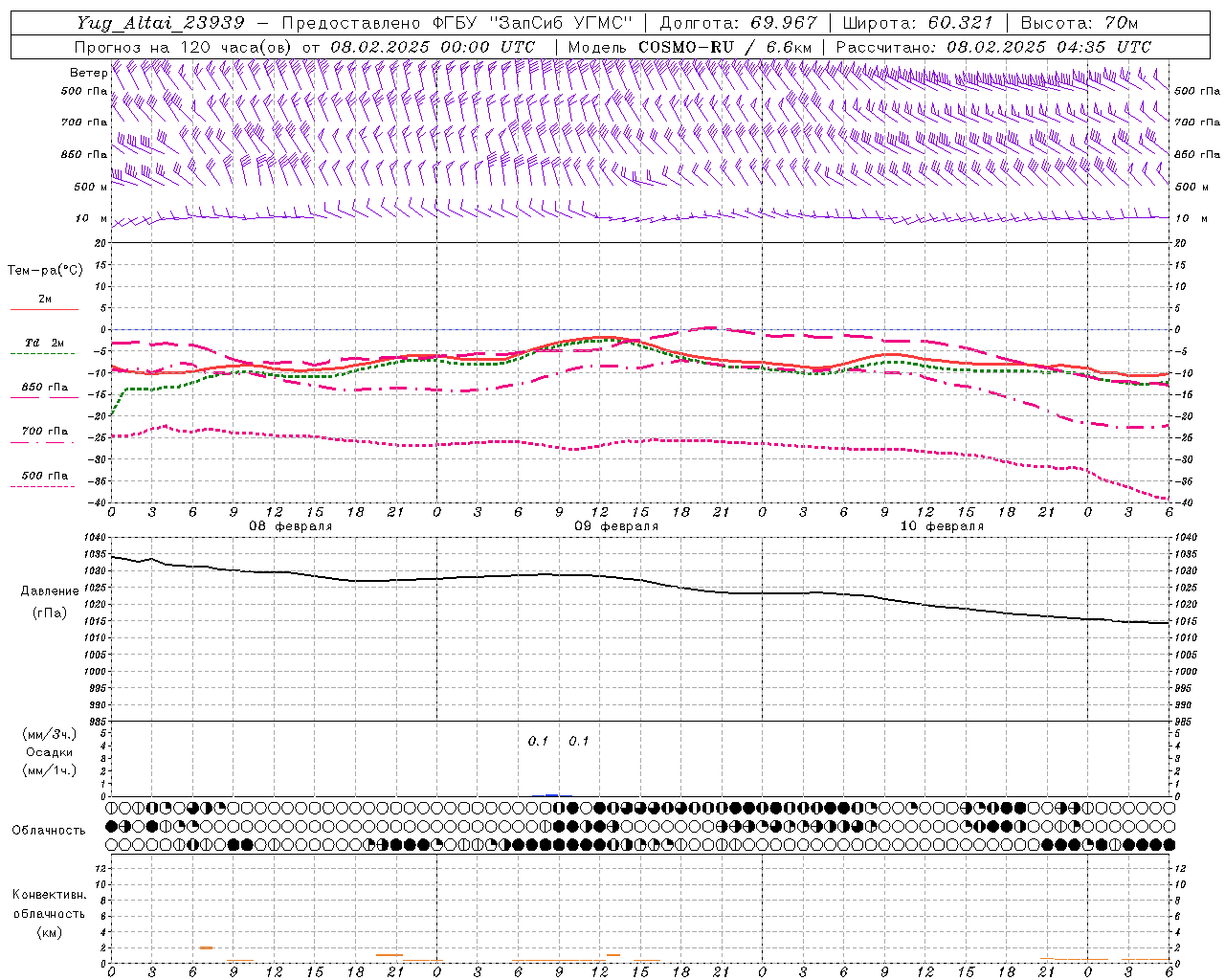Click the 08 февраля date label
Image resolution: width=1225 pixels, height=980 pixels.
click(291, 526)
